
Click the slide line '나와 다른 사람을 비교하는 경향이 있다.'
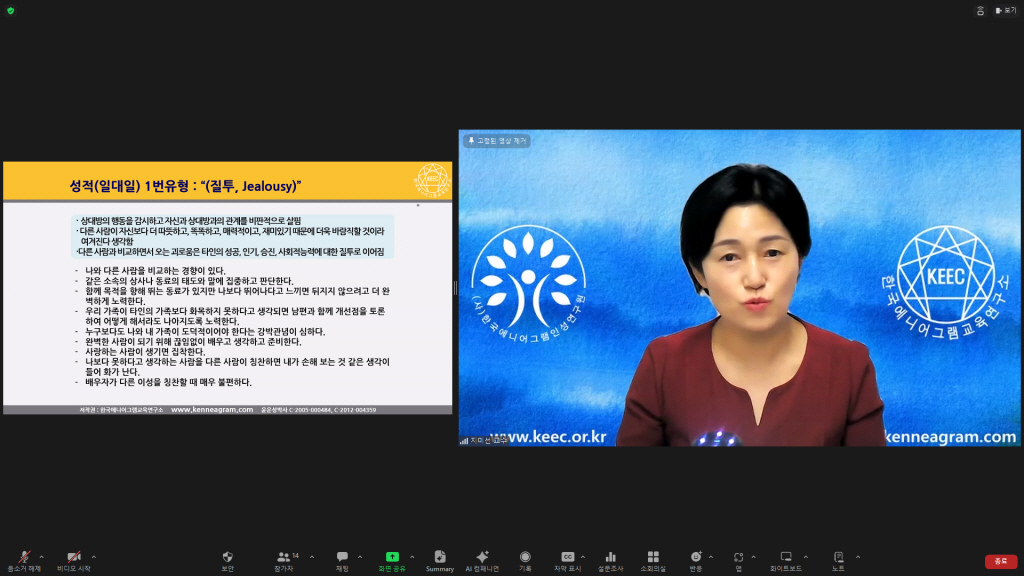tap(155, 270)
